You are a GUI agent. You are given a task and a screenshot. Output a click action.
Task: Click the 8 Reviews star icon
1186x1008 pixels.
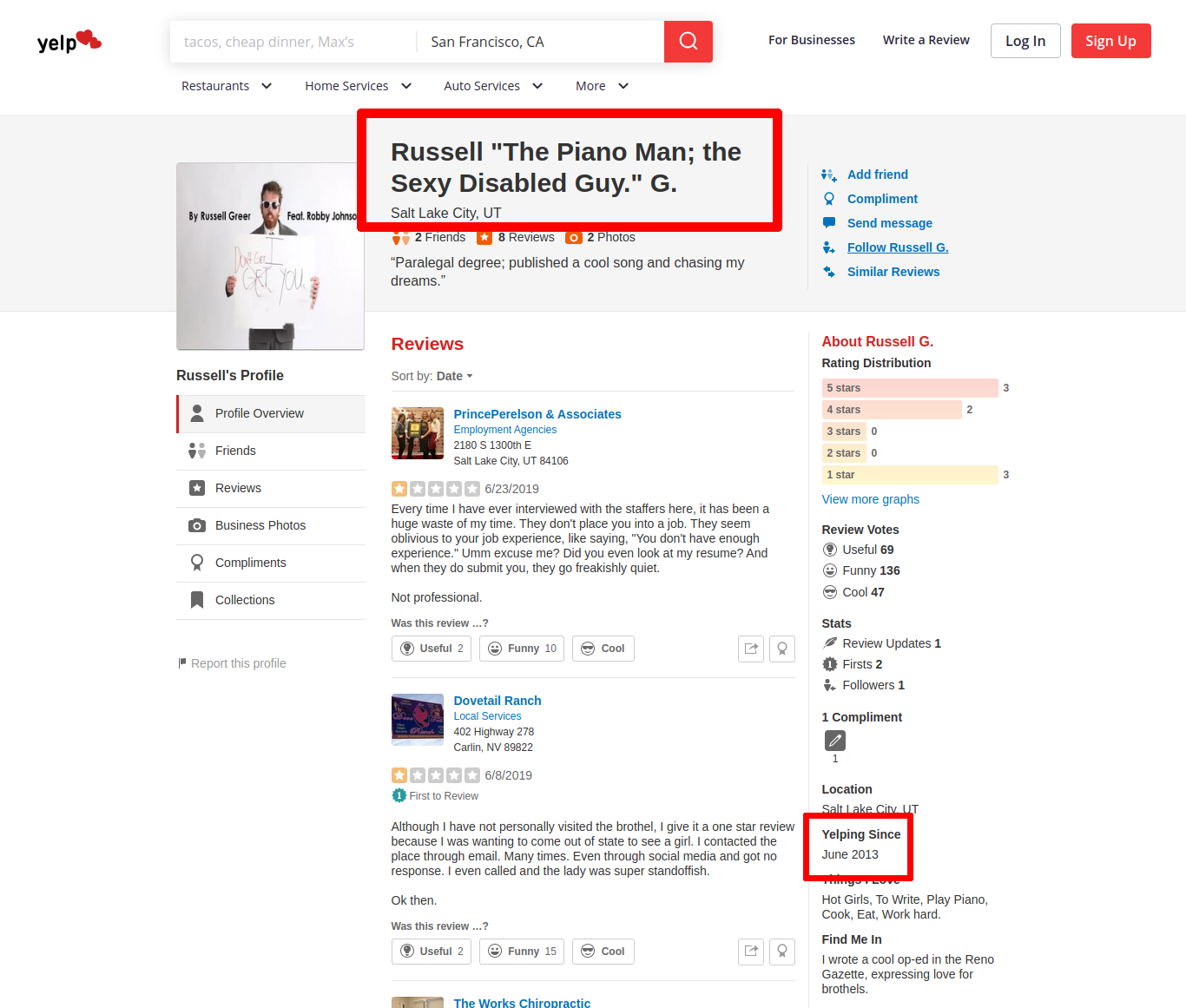tap(484, 238)
